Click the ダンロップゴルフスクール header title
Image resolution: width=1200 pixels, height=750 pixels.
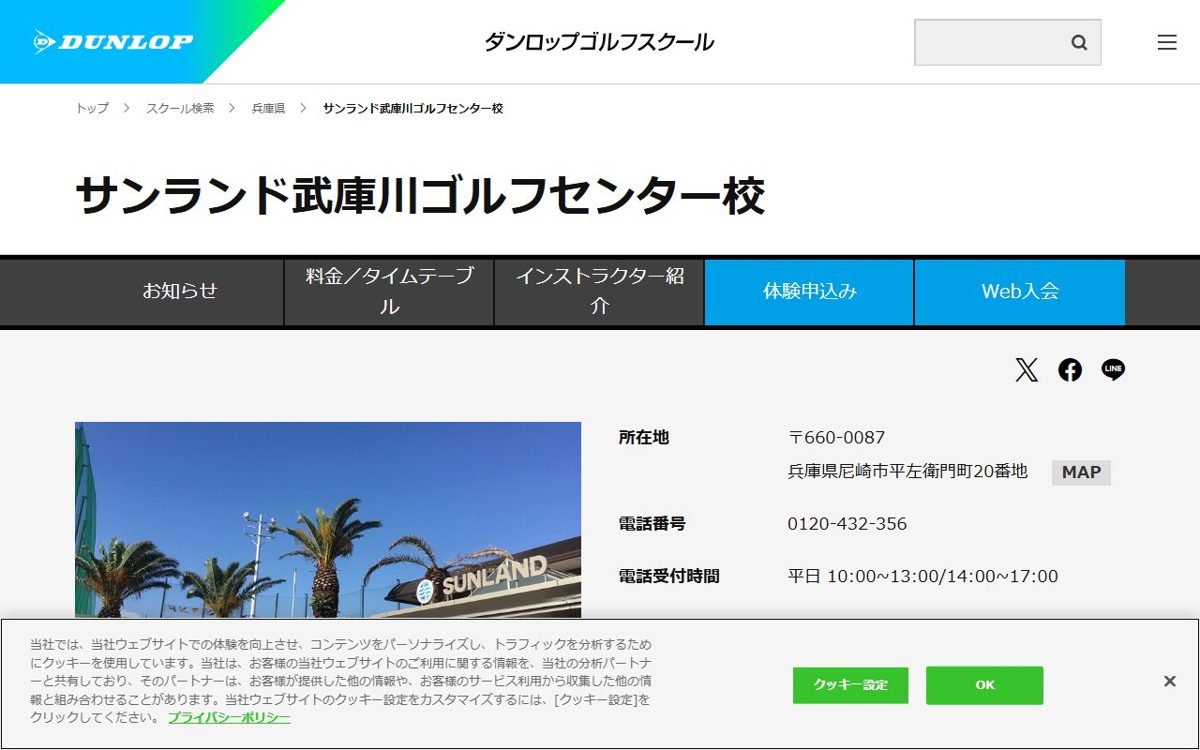pos(599,42)
